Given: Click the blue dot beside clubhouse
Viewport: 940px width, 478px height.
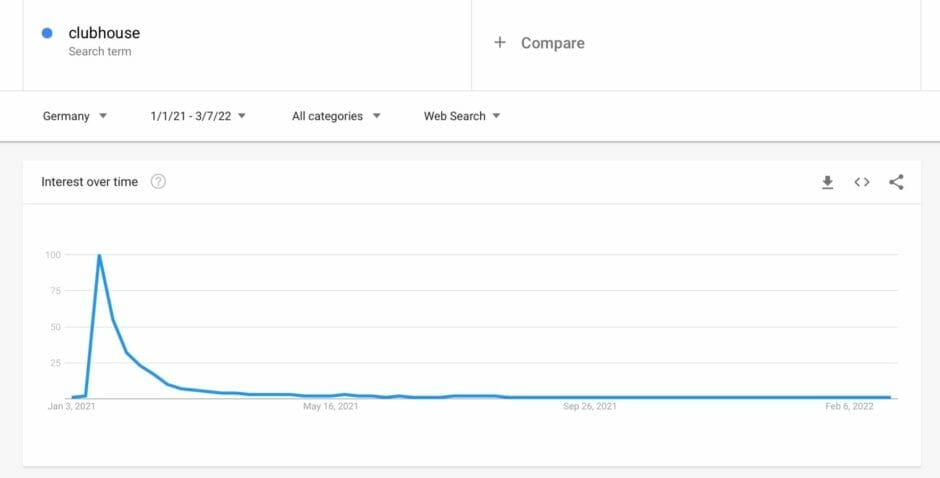Looking at the screenshot, I should [47, 33].
